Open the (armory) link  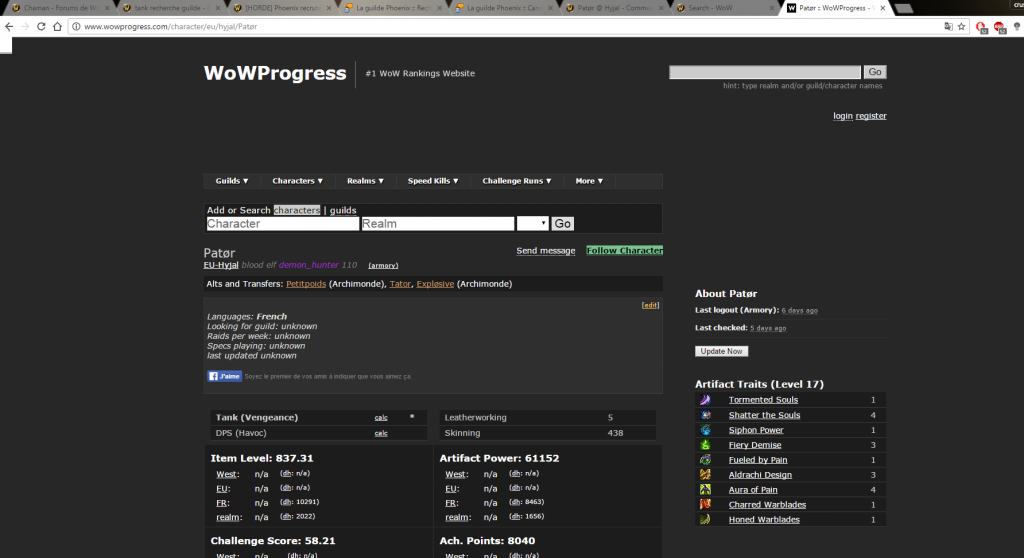[383, 265]
